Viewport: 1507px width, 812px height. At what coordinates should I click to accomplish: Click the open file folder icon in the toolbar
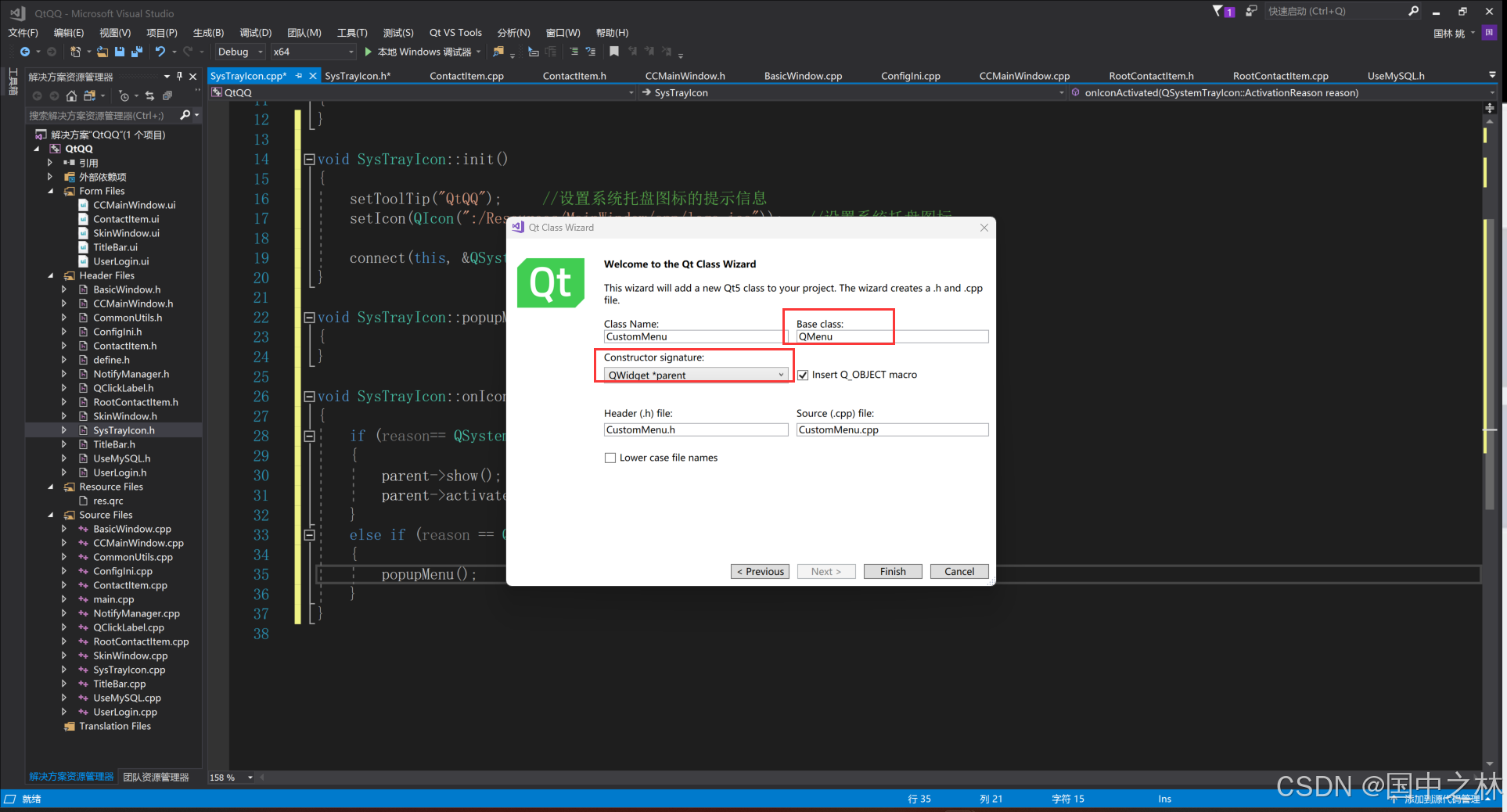(103, 52)
